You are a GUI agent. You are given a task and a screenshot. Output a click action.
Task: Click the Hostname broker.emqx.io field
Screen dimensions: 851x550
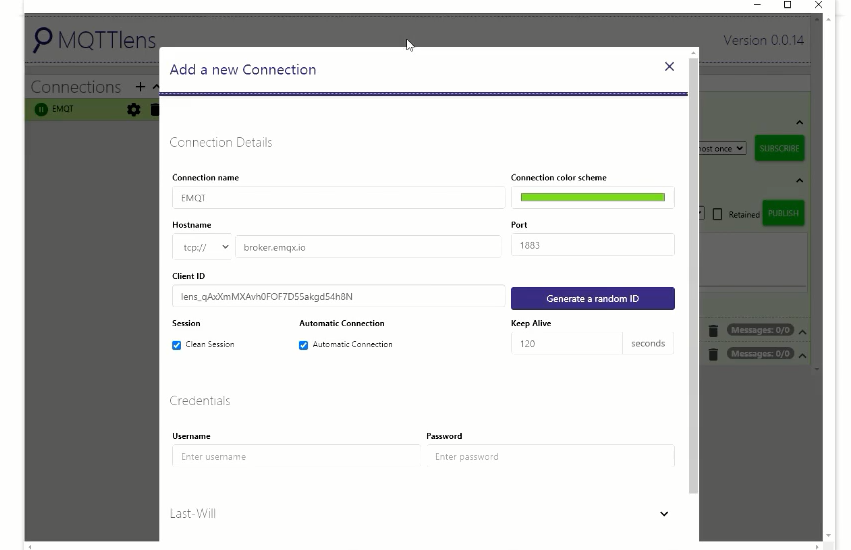click(368, 247)
